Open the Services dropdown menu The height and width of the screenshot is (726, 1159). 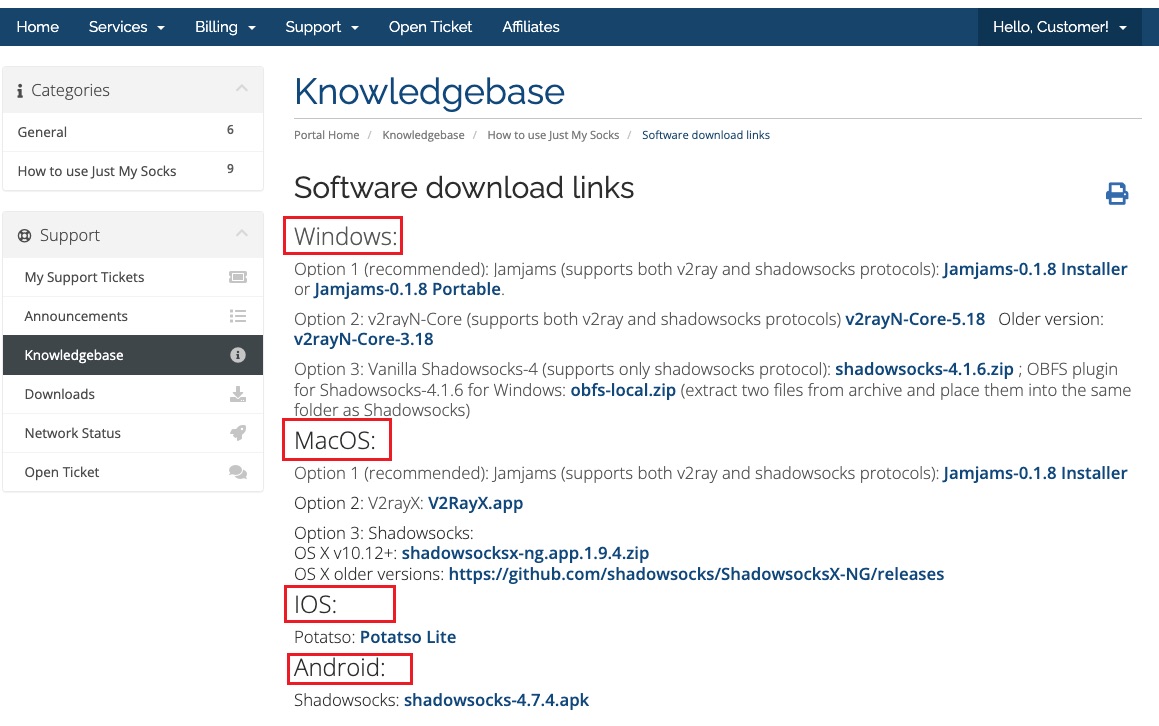click(x=126, y=27)
